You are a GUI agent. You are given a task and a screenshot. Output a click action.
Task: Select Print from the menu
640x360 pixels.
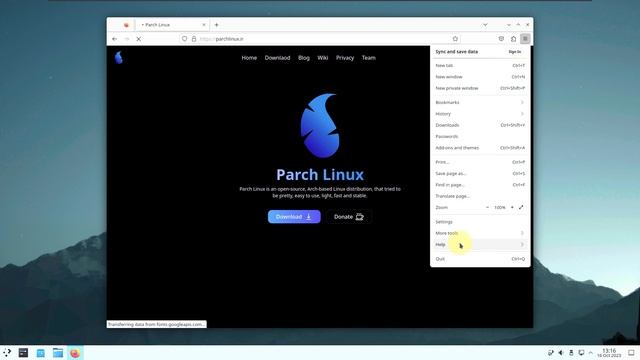(x=480, y=162)
